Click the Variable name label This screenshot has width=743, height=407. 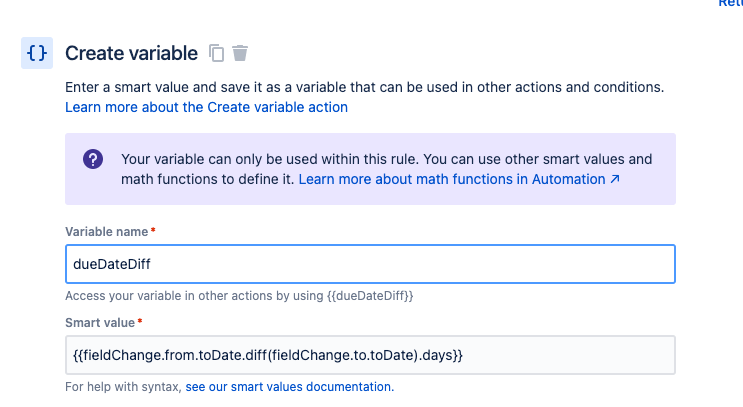(x=107, y=232)
